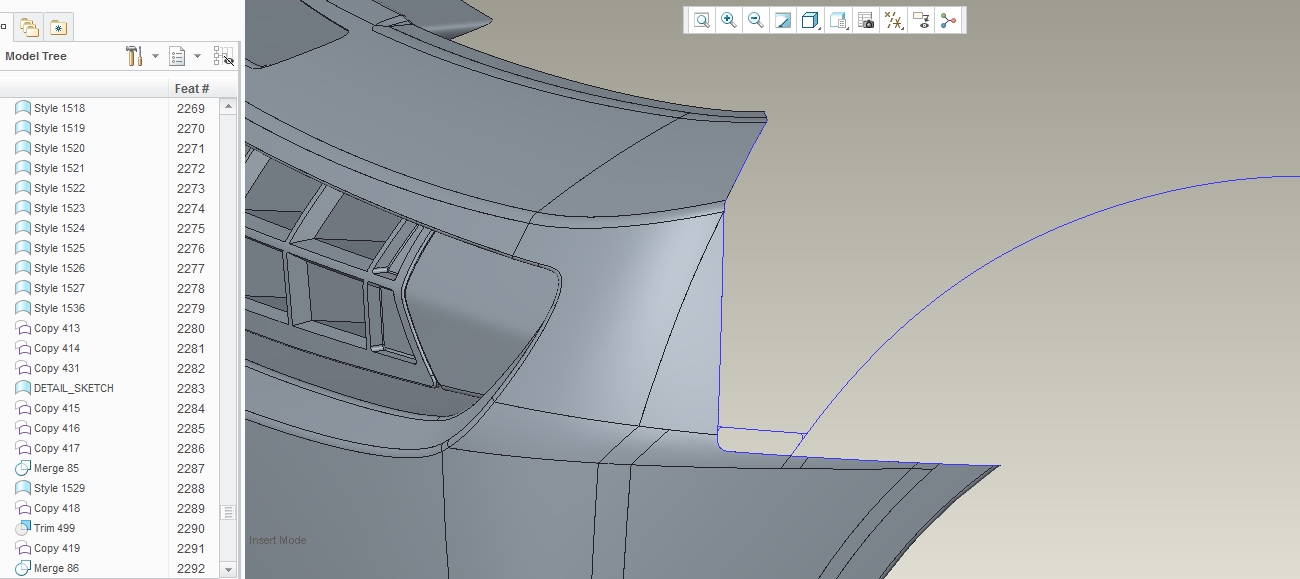Image resolution: width=1300 pixels, height=579 pixels.
Task: Select Copy 413 feature
Action: pyautogui.click(x=57, y=328)
